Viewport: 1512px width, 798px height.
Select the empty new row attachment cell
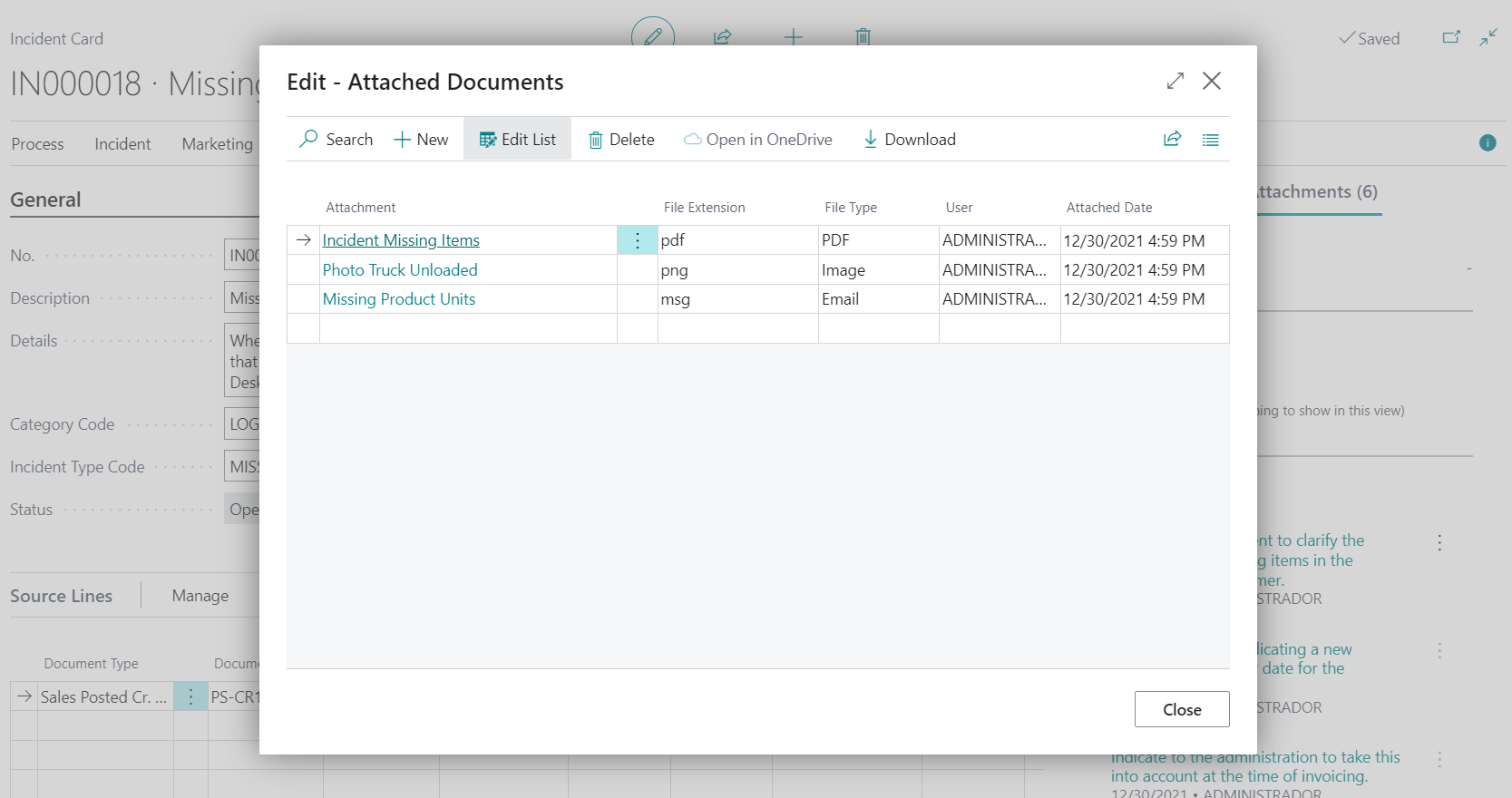pos(467,328)
